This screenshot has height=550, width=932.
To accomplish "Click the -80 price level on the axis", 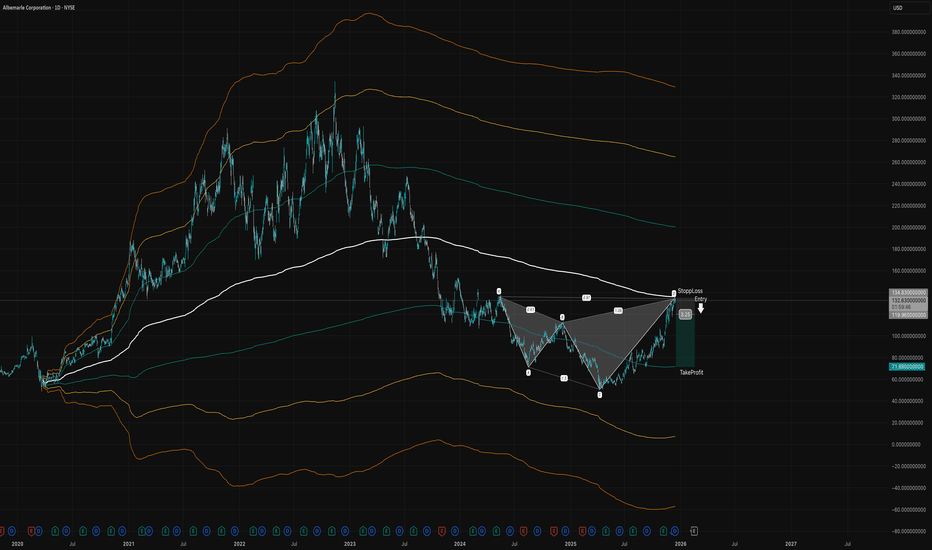I will pos(908,532).
